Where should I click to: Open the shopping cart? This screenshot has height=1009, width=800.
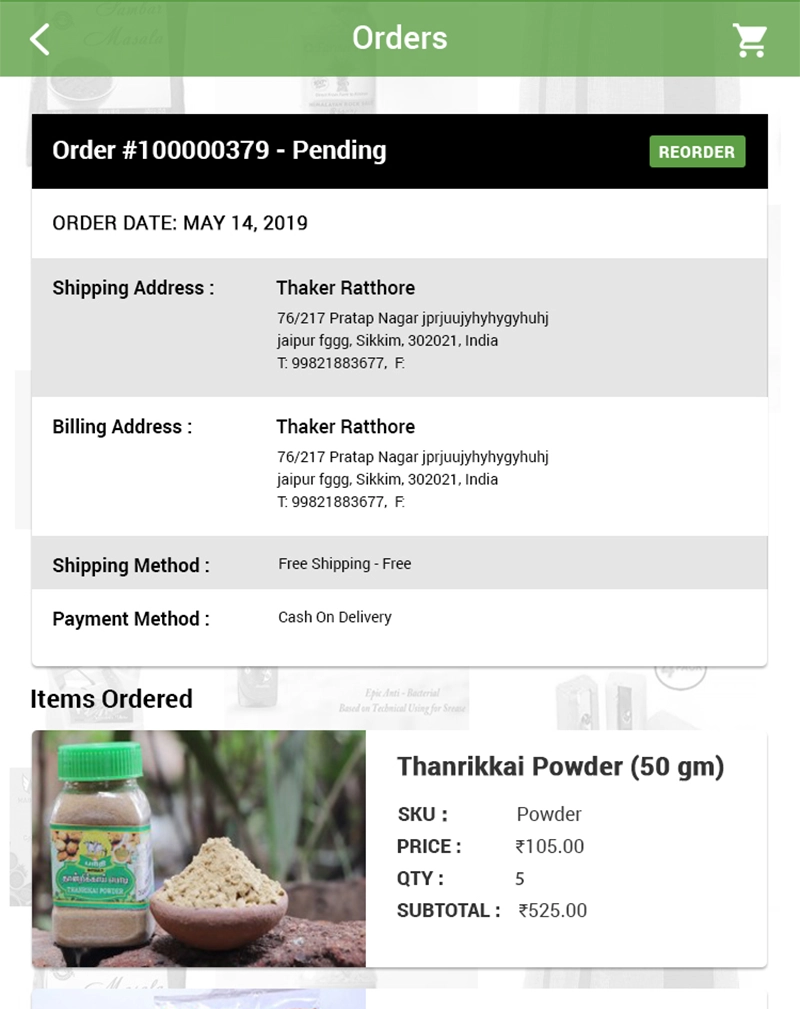coord(749,39)
